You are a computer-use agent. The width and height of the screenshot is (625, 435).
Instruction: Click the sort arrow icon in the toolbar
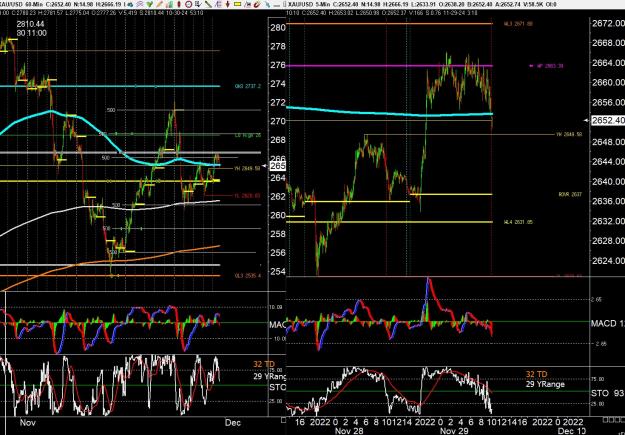click(x=198, y=4)
